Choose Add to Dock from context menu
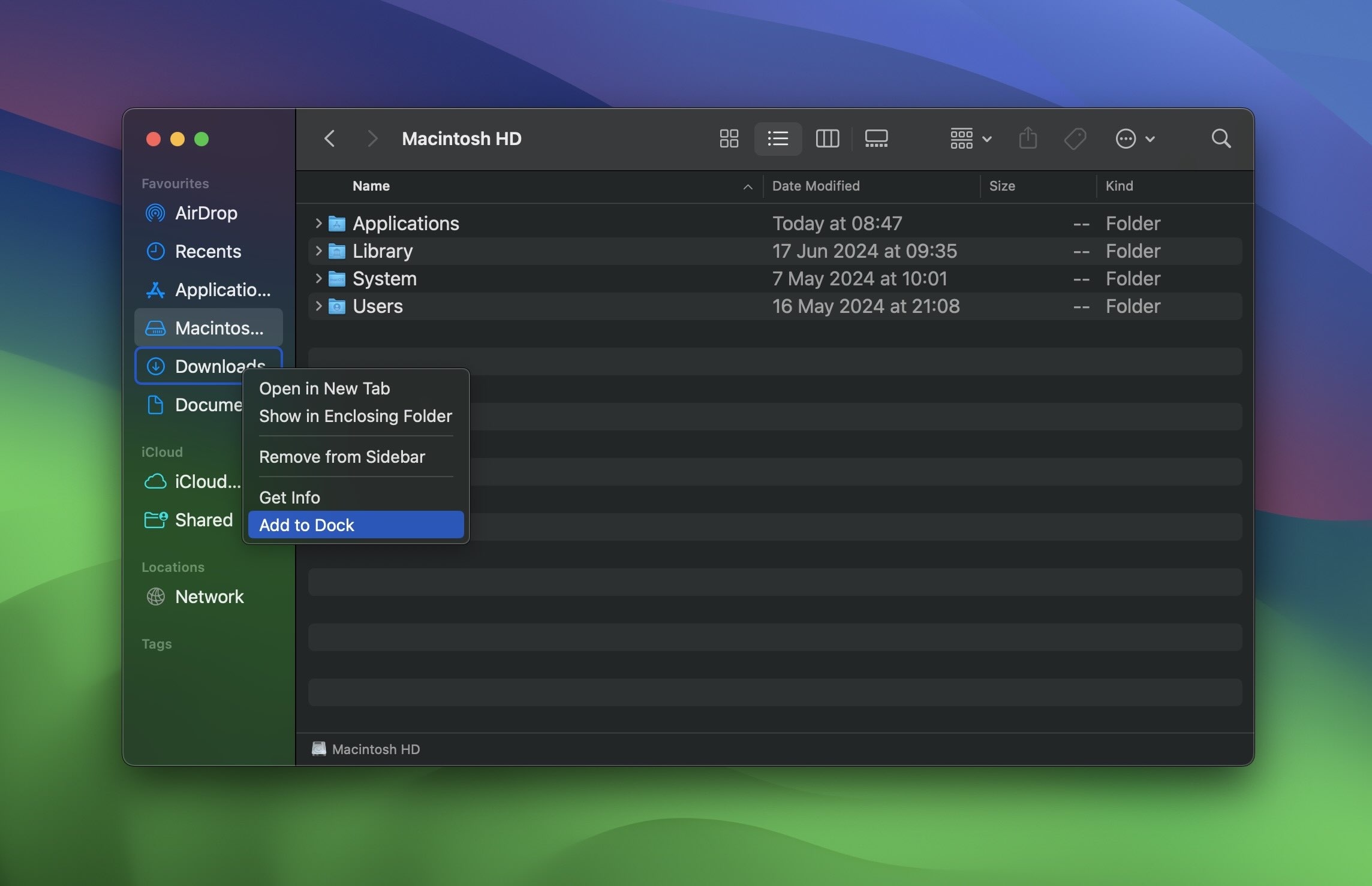Viewport: 1372px width, 886px height. [356, 525]
